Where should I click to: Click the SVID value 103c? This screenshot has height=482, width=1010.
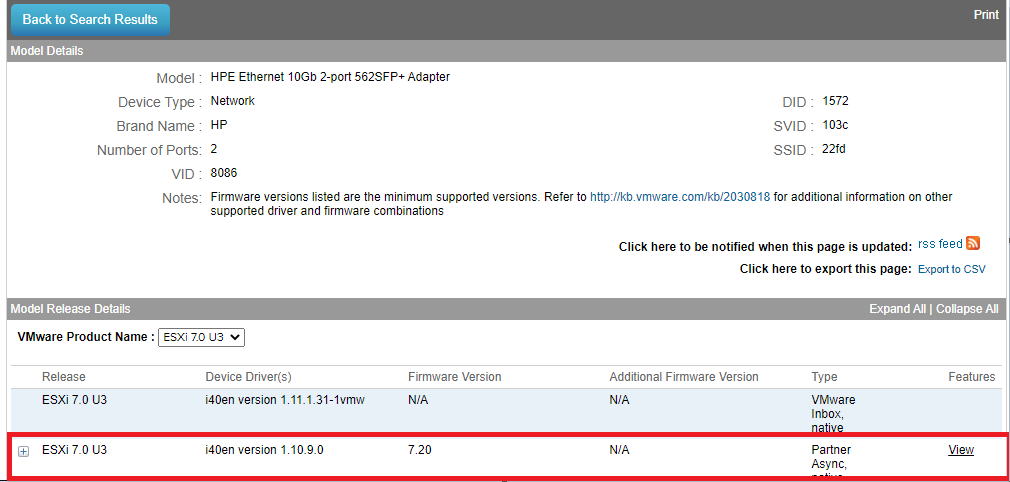[835, 125]
